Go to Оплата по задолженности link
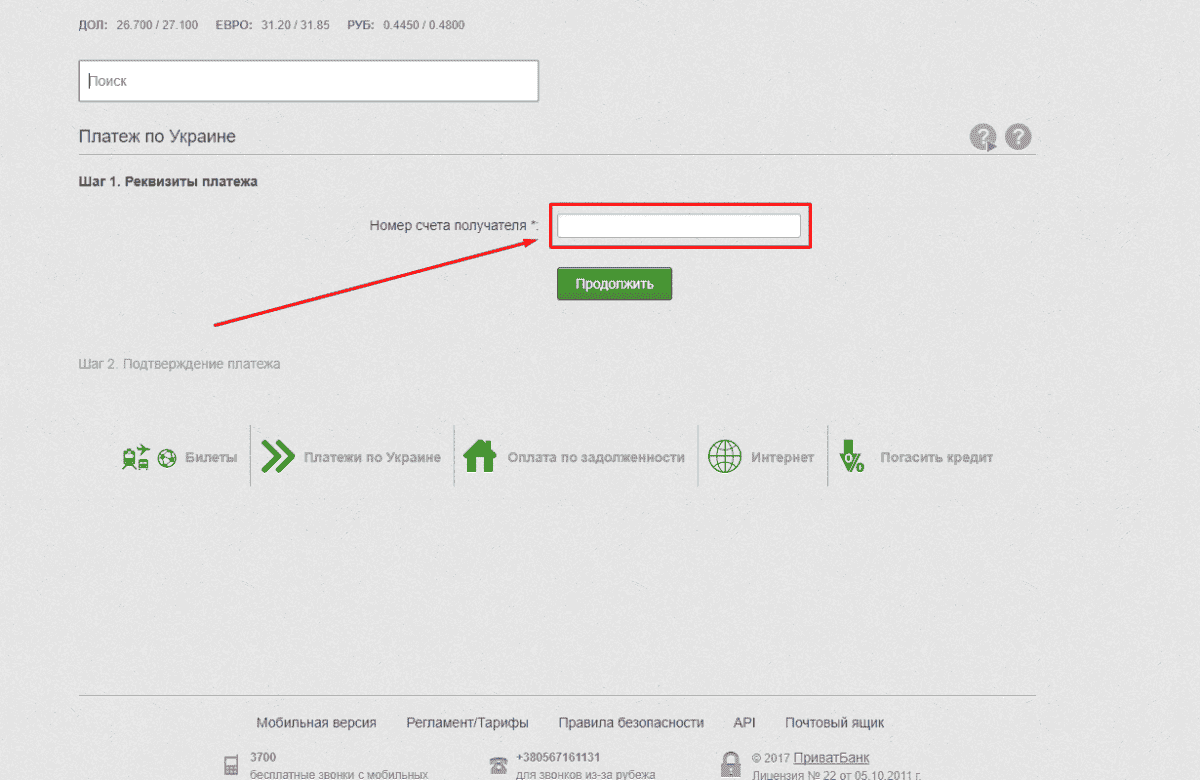The height and width of the screenshot is (780, 1200). [x=595, y=458]
